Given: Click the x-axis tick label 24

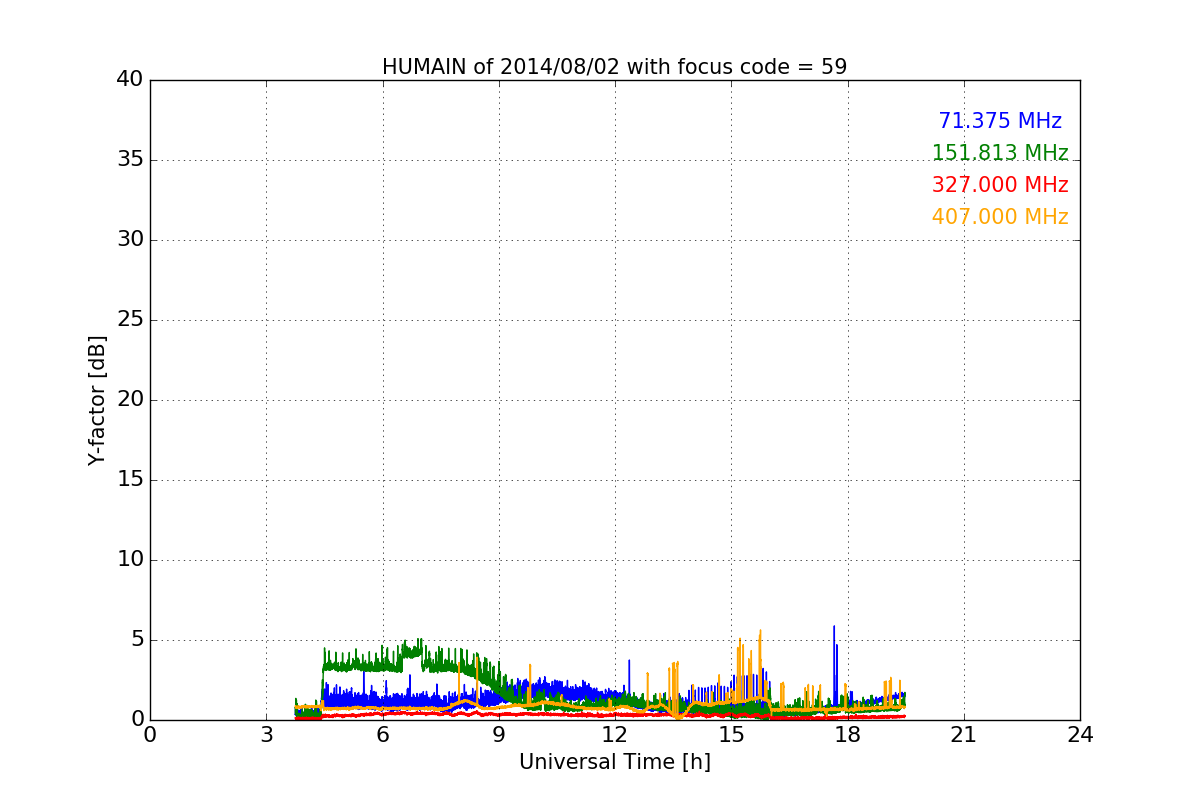Looking at the screenshot, I should point(1080,735).
